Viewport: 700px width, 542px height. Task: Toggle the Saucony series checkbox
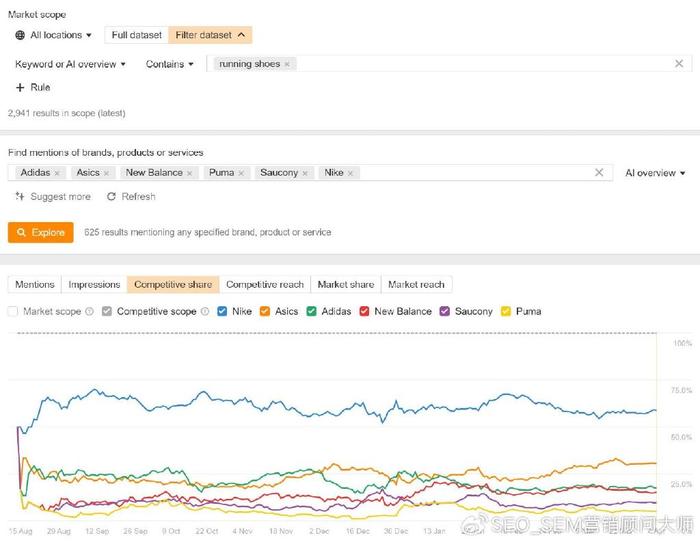(x=445, y=311)
